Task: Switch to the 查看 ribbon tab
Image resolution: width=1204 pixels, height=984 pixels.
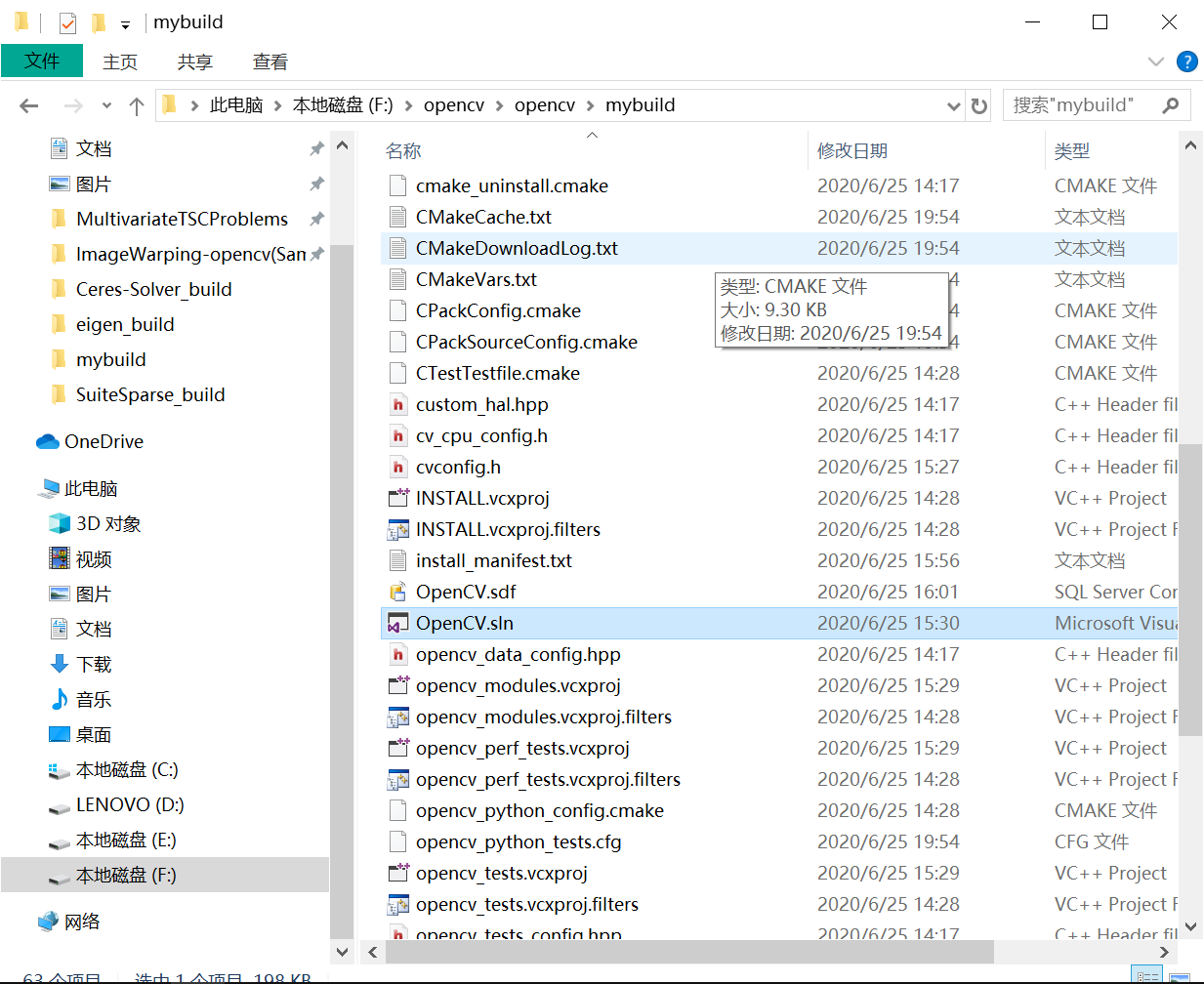Action: 270,61
